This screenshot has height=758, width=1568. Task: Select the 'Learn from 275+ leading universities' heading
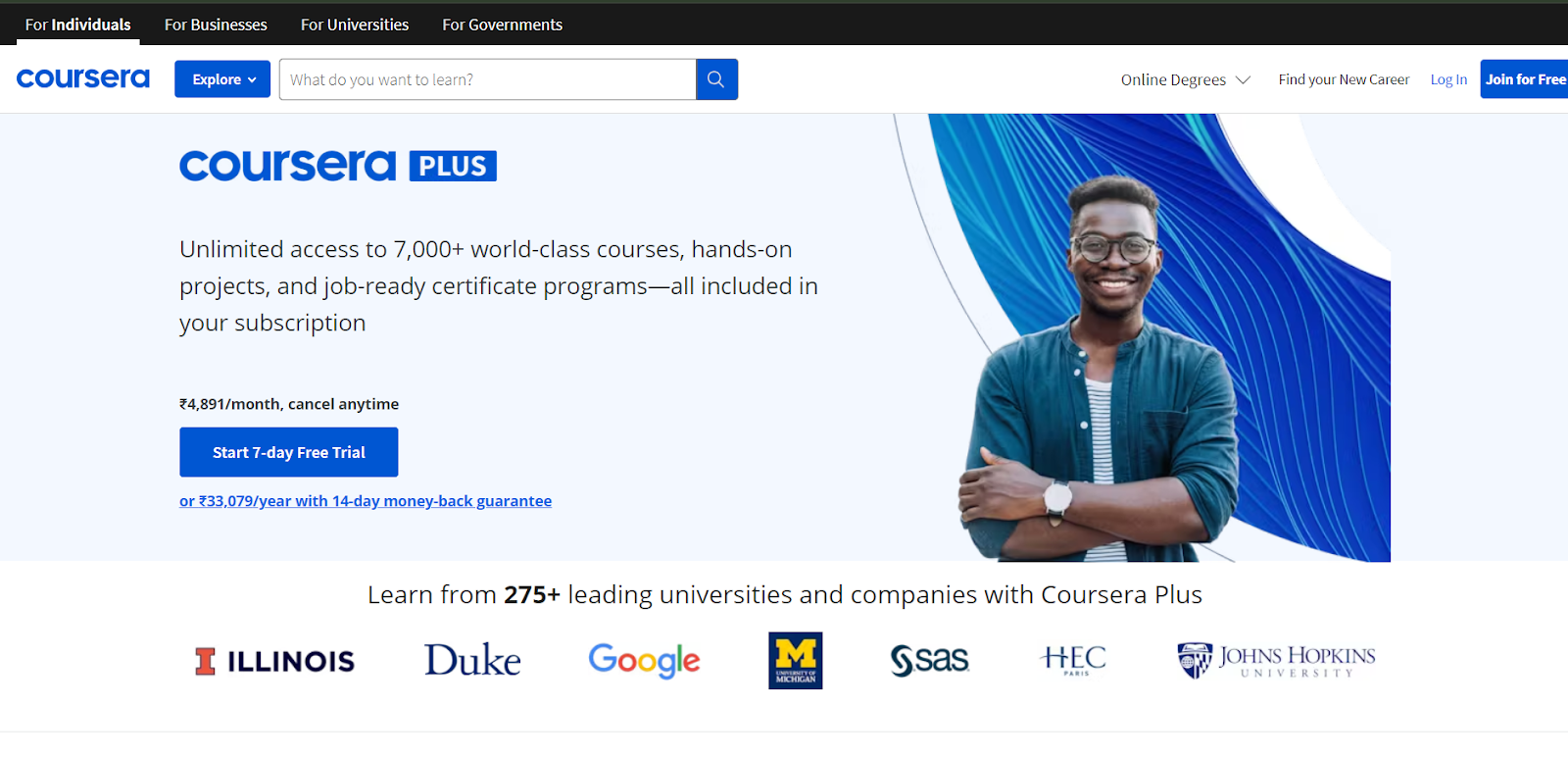(785, 594)
